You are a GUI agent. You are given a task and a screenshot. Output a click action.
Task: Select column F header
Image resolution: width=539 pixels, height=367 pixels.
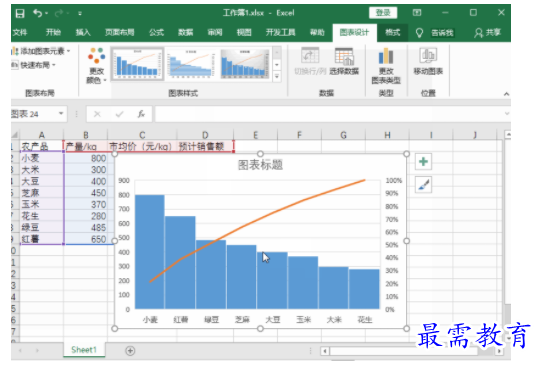click(x=299, y=135)
